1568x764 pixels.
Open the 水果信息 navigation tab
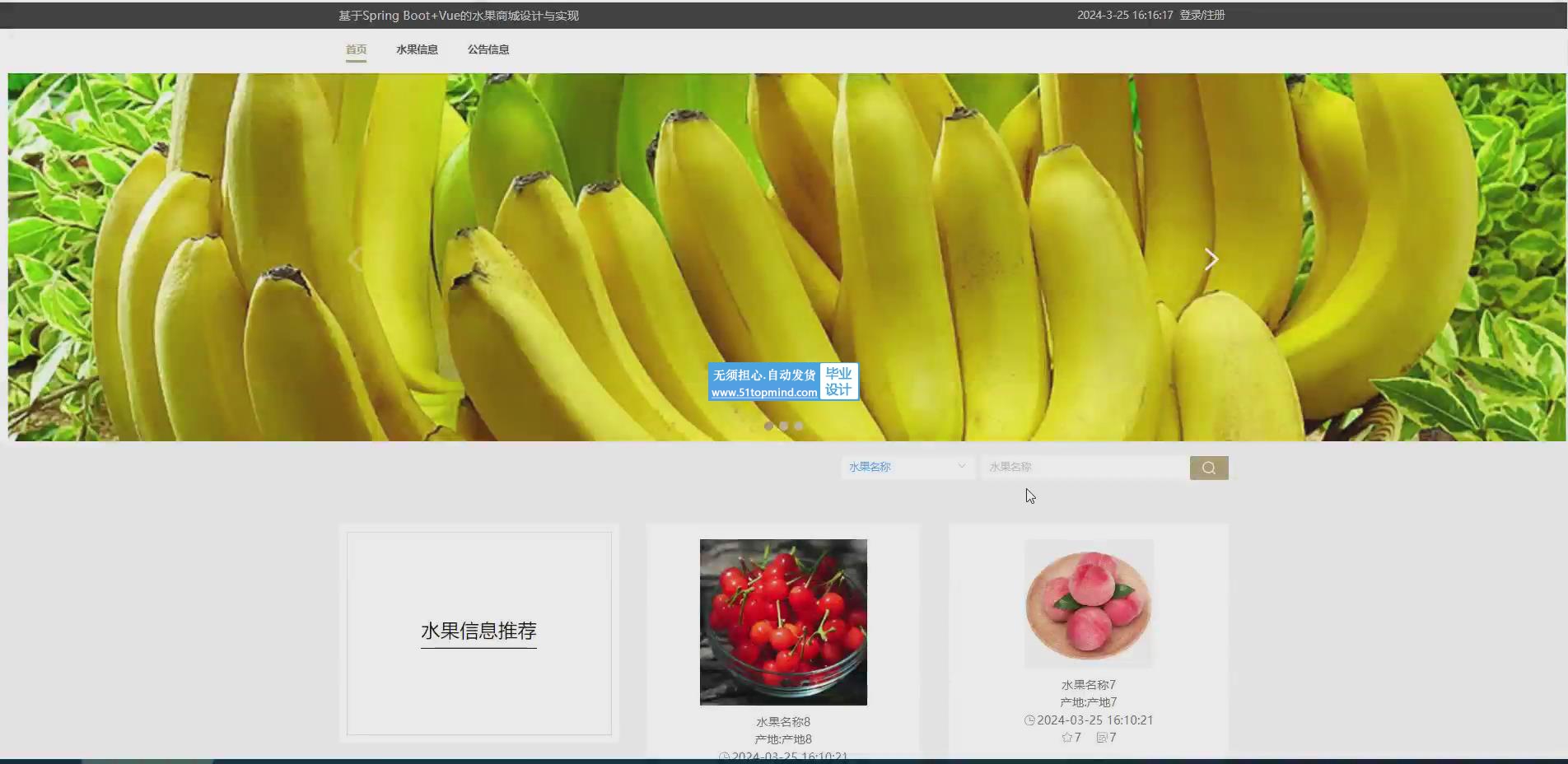click(x=417, y=49)
